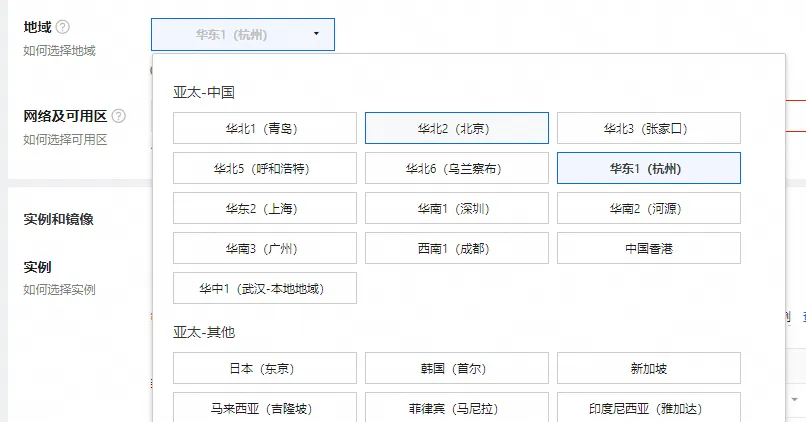The image size is (806, 422).
Task: Select 华中1（武汉-本地地域）option
Action: click(x=264, y=288)
